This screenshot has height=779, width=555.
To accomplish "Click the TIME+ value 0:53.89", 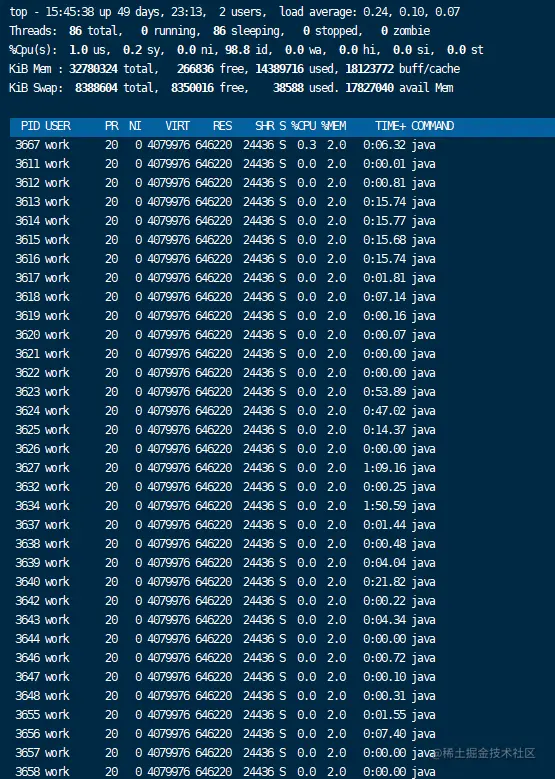I will pos(385,391).
